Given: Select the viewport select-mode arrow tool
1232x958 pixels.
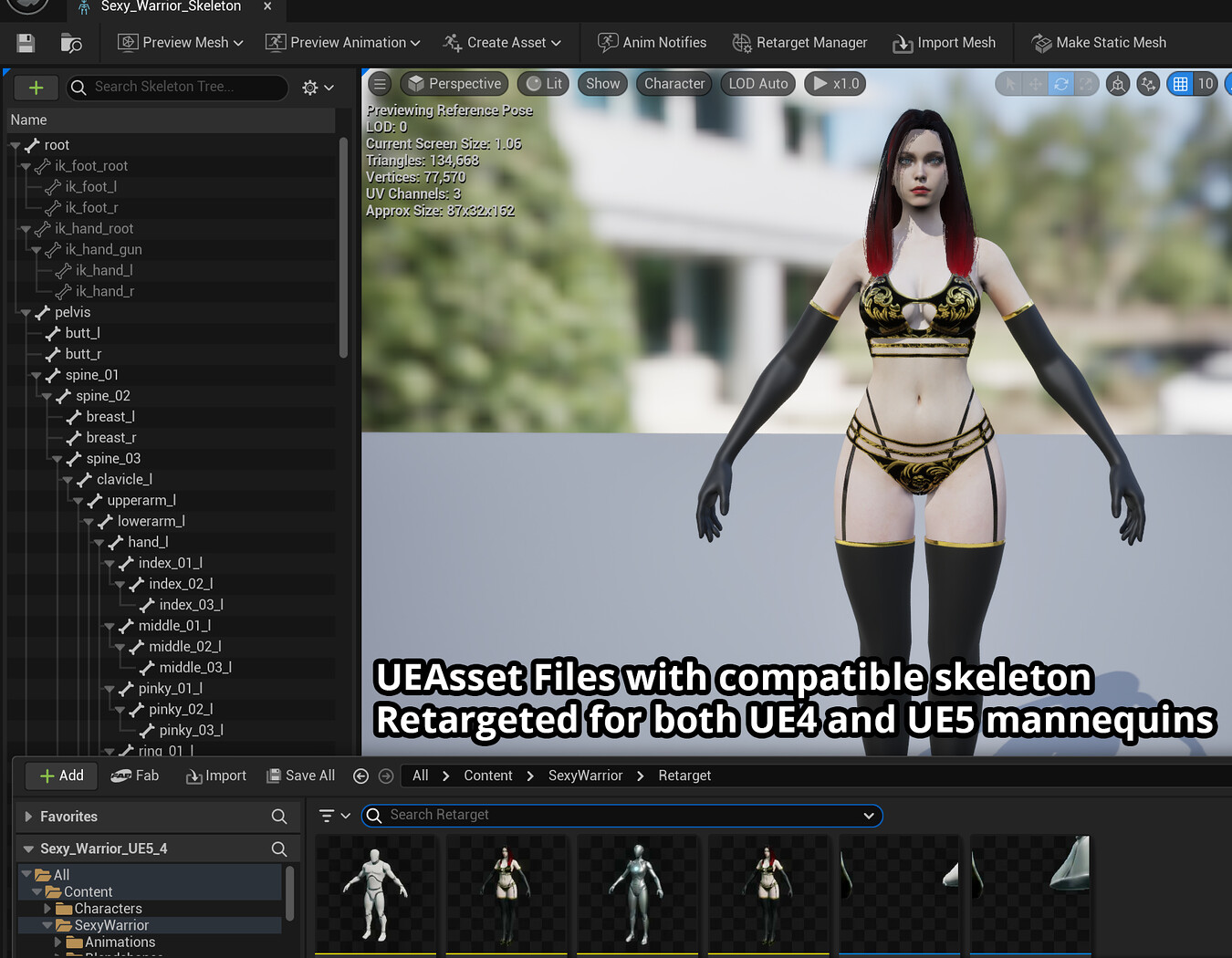Looking at the screenshot, I should pyautogui.click(x=1009, y=84).
